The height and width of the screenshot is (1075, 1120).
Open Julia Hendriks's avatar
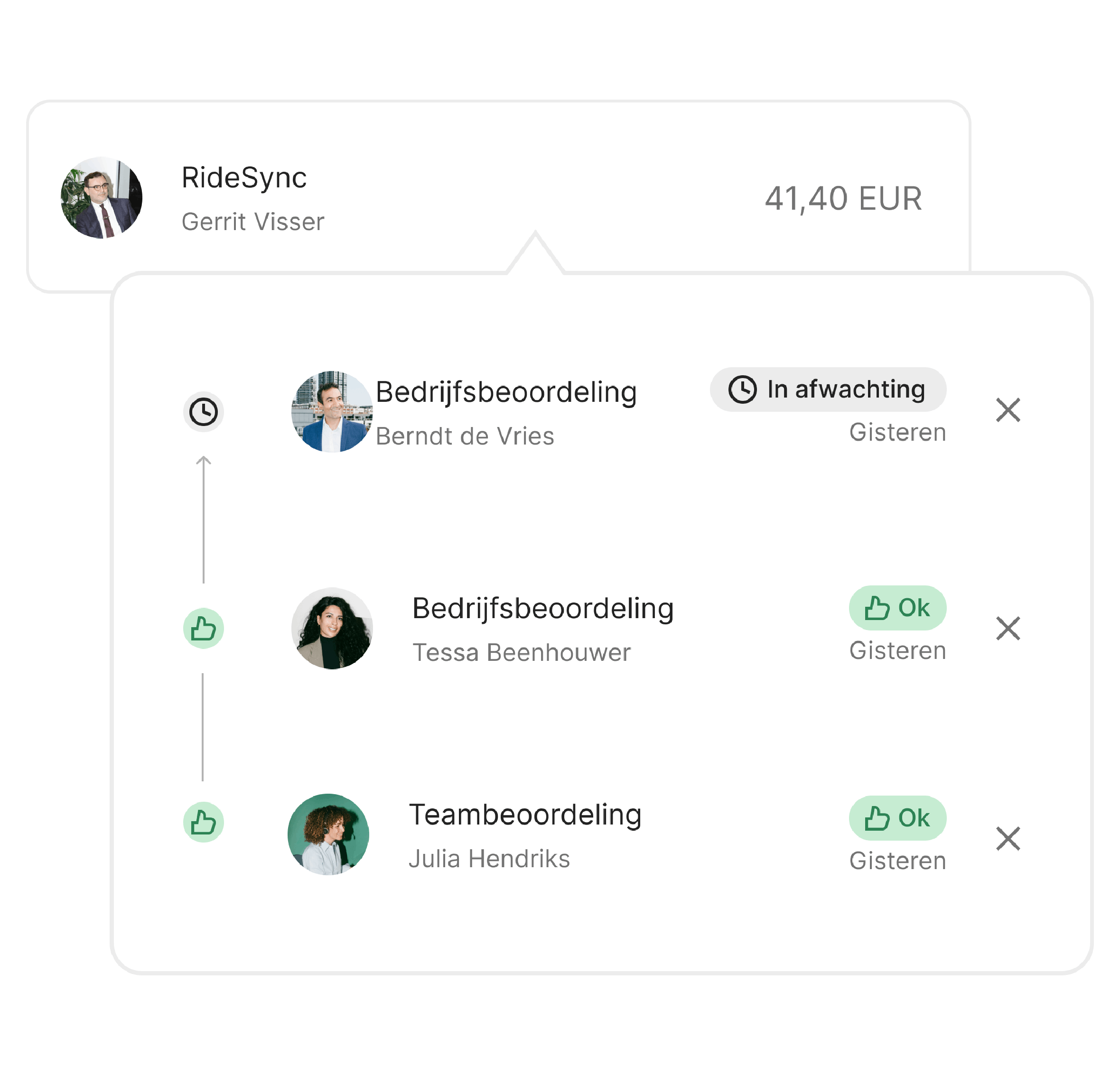pos(328,834)
